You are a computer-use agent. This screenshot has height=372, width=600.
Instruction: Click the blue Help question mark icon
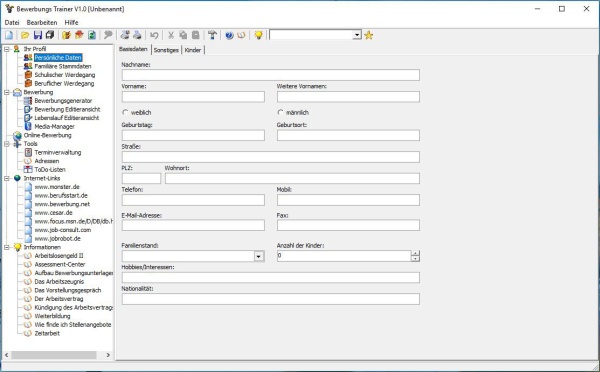click(229, 35)
